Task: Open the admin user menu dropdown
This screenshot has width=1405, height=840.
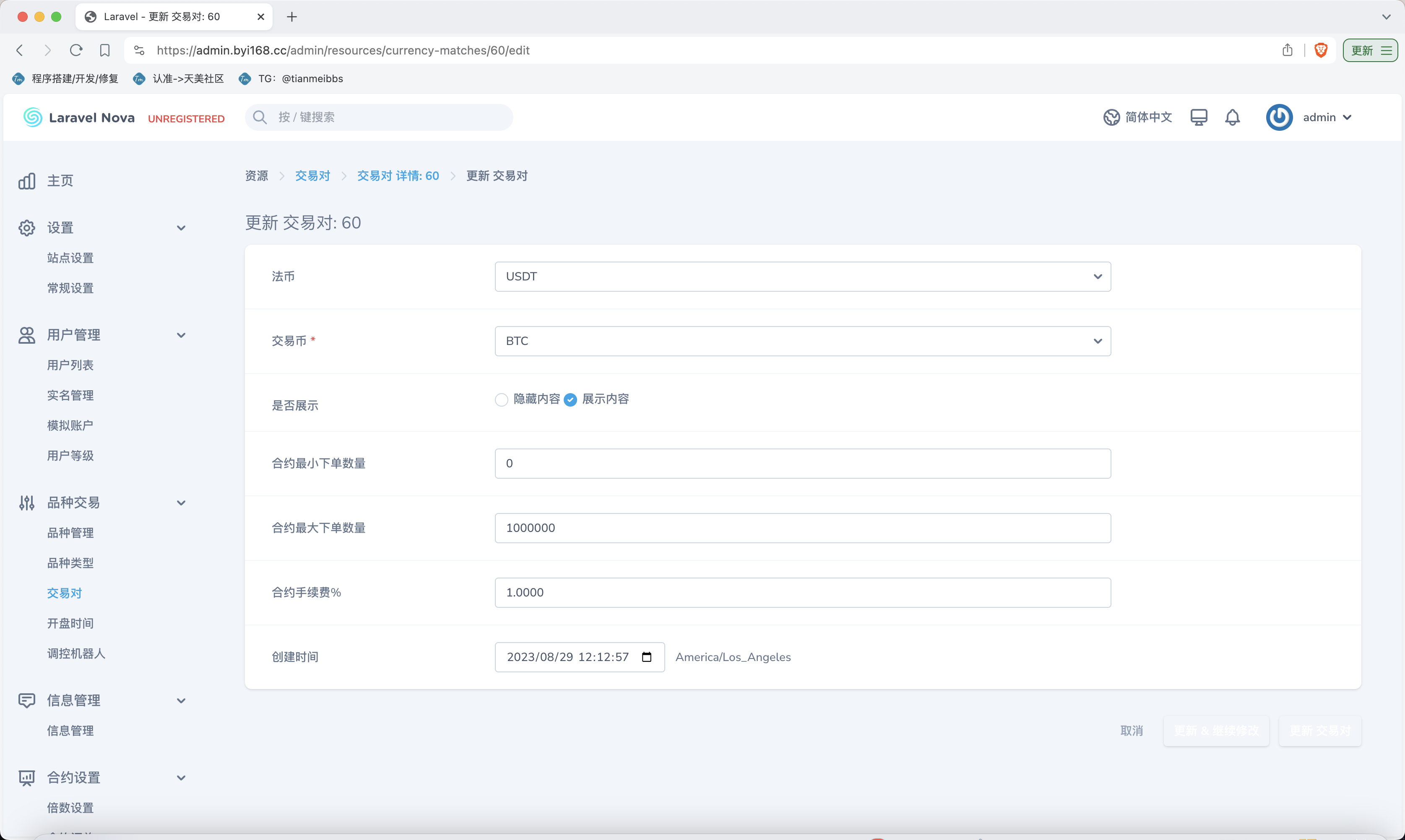Action: coord(1327,117)
